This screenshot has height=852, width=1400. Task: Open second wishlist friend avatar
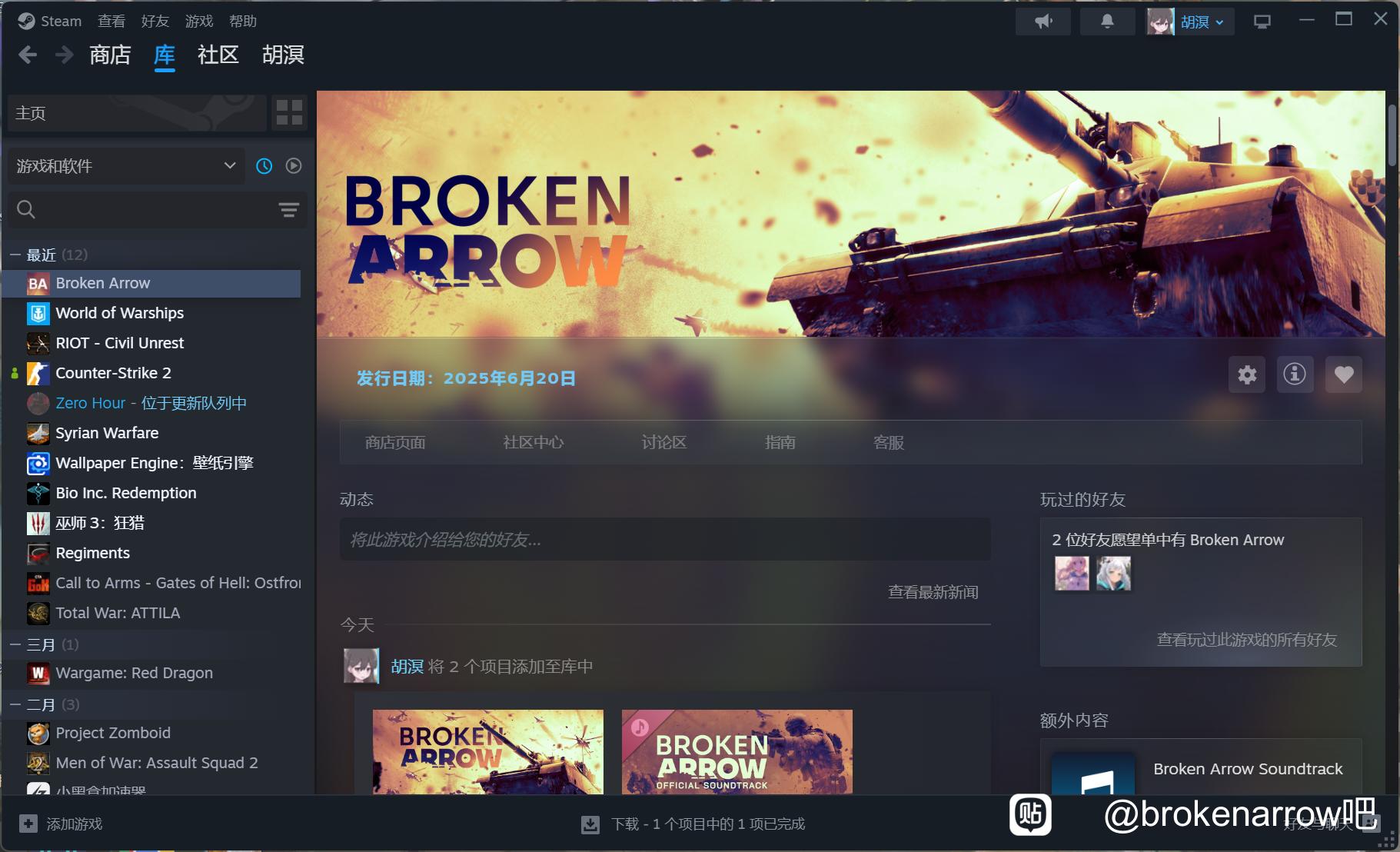coord(1113,574)
